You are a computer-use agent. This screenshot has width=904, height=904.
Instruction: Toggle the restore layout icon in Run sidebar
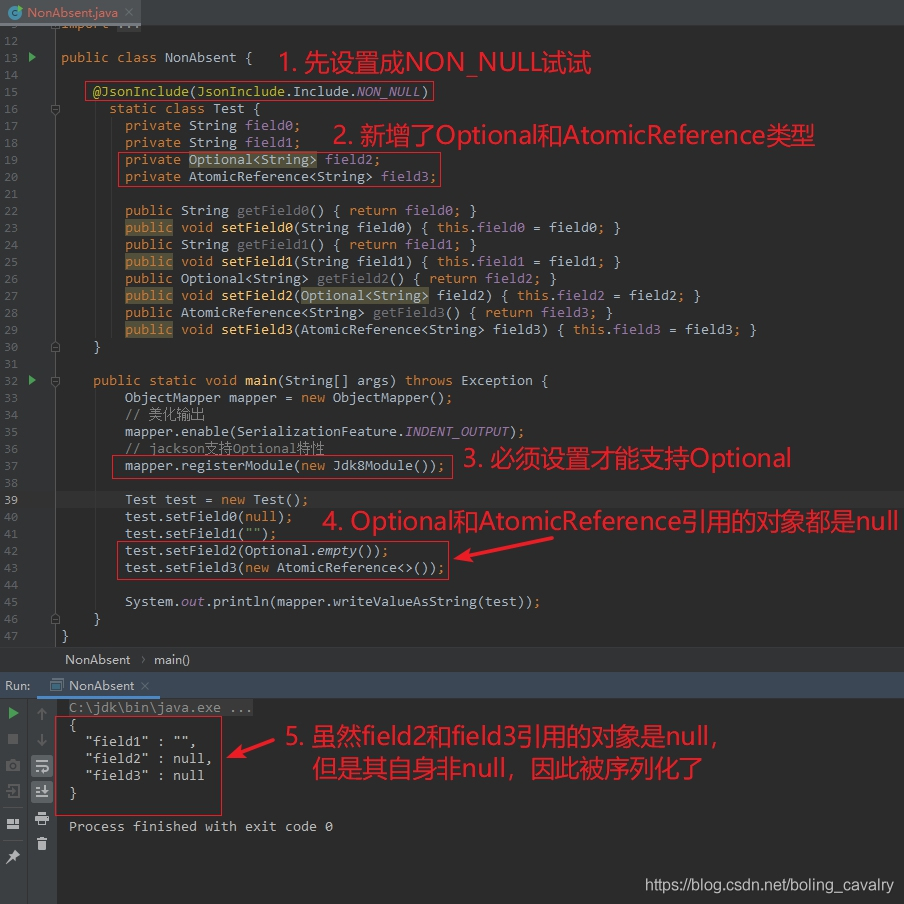pos(13,824)
